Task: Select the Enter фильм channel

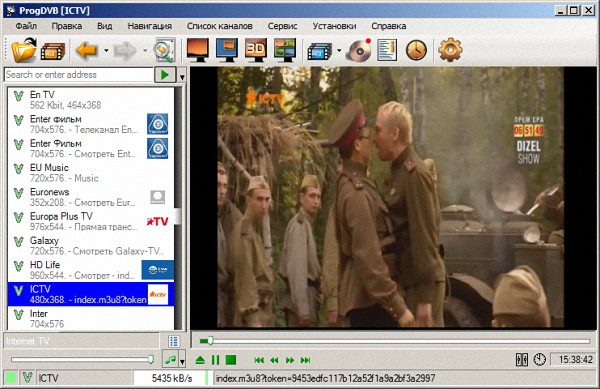Action: point(91,124)
